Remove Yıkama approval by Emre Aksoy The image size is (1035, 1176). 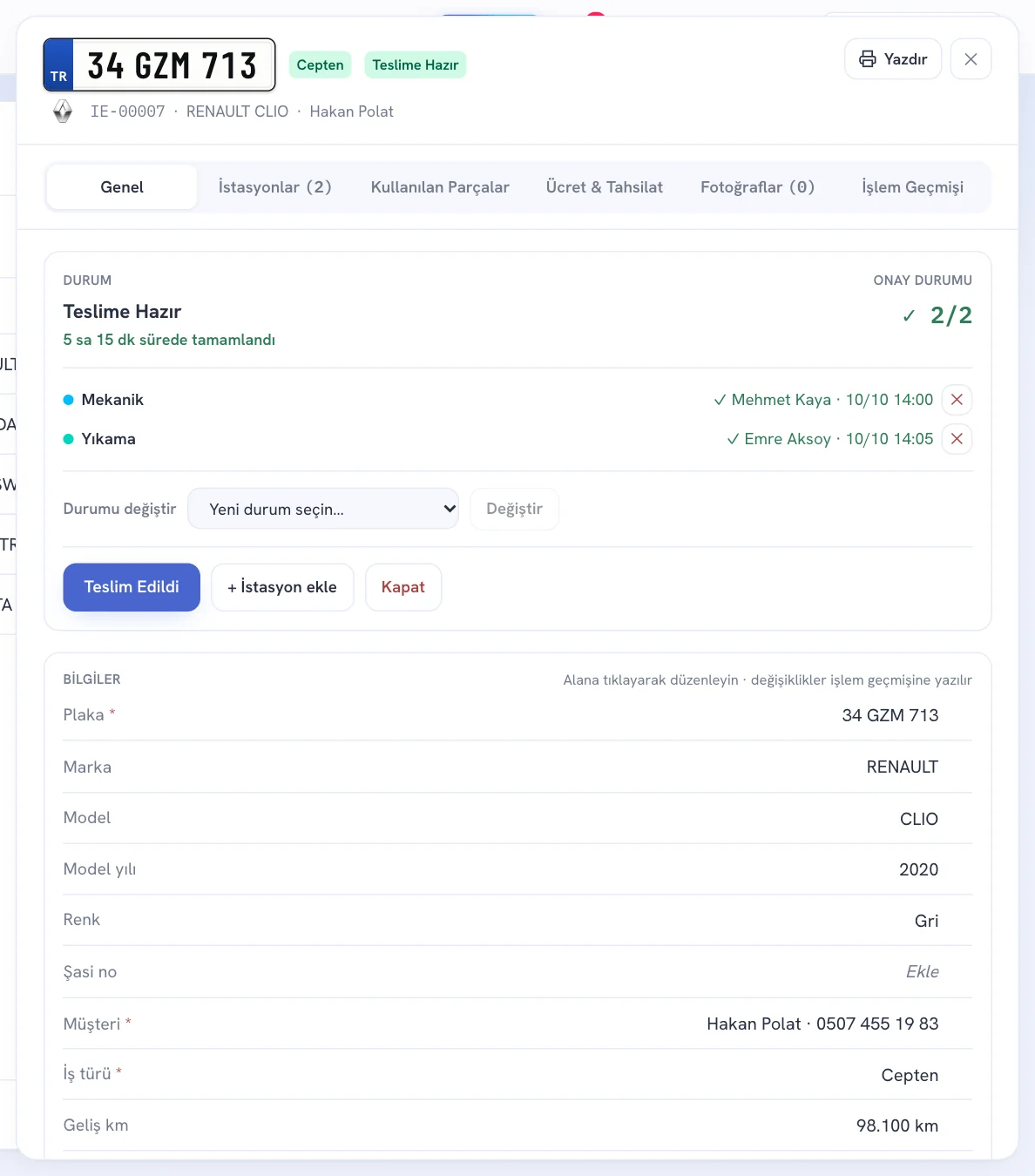point(957,439)
